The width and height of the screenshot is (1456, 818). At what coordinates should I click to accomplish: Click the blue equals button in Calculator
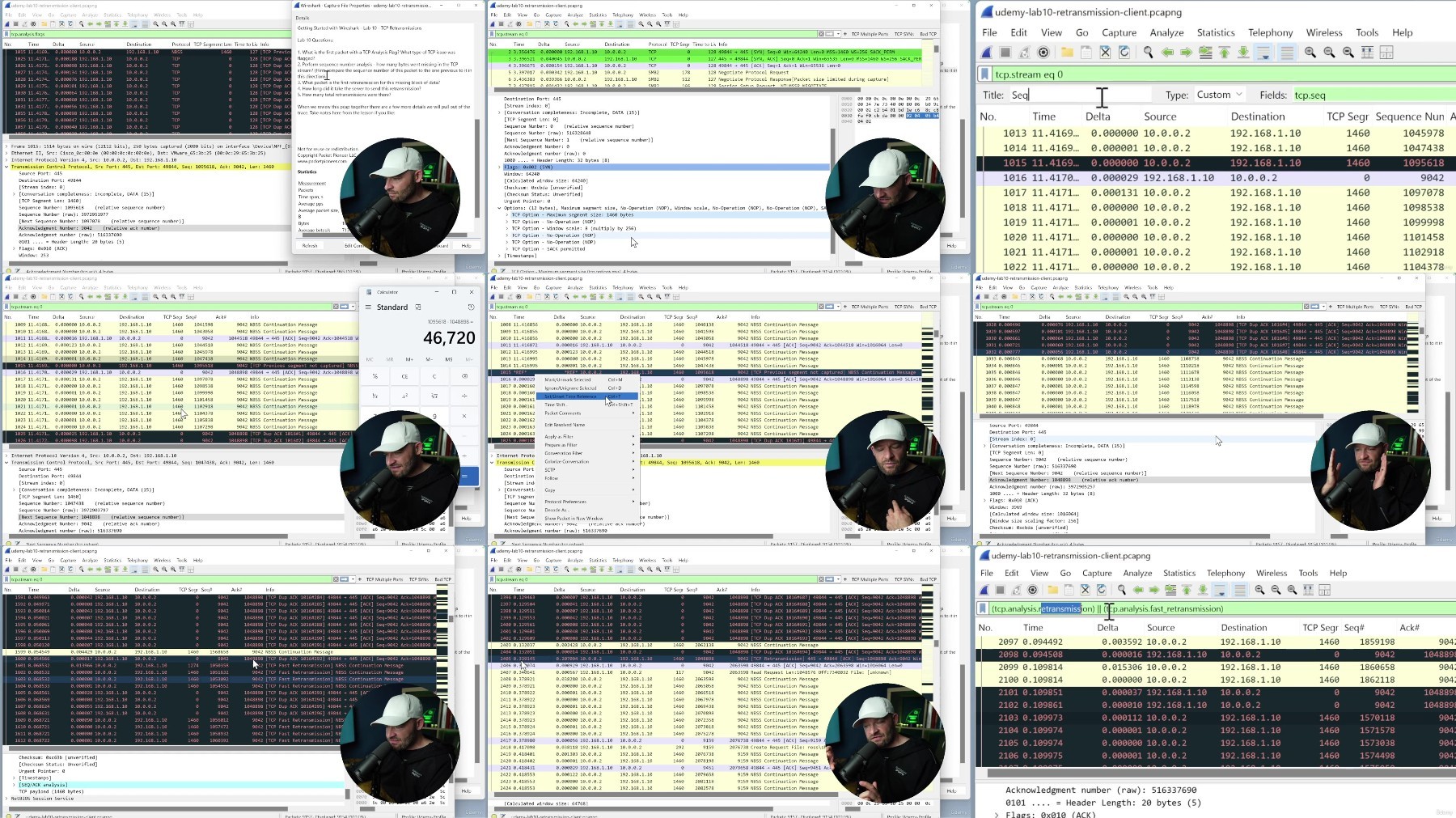[x=464, y=477]
